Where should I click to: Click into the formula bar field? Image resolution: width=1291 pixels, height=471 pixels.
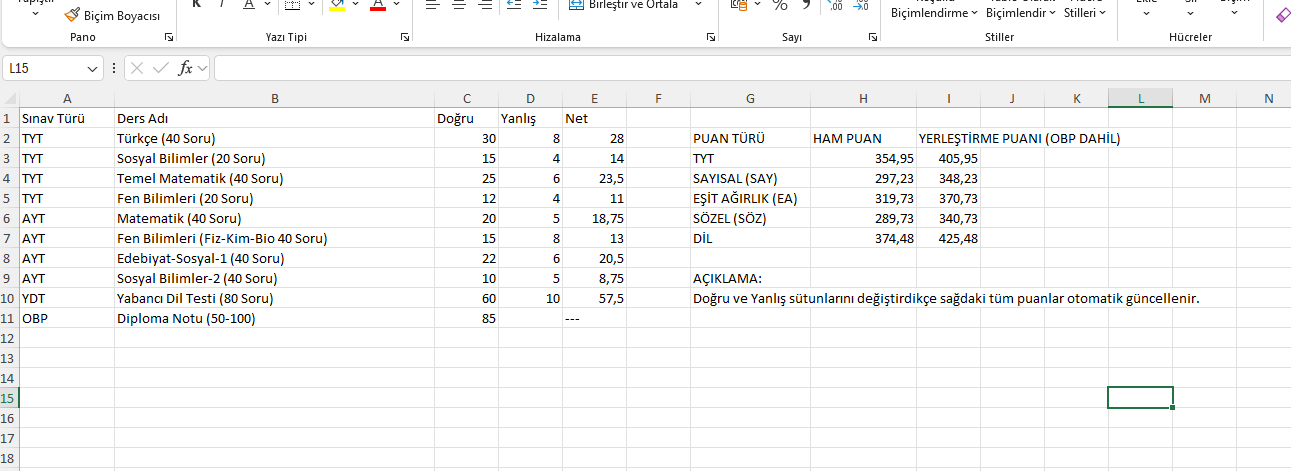(750, 68)
